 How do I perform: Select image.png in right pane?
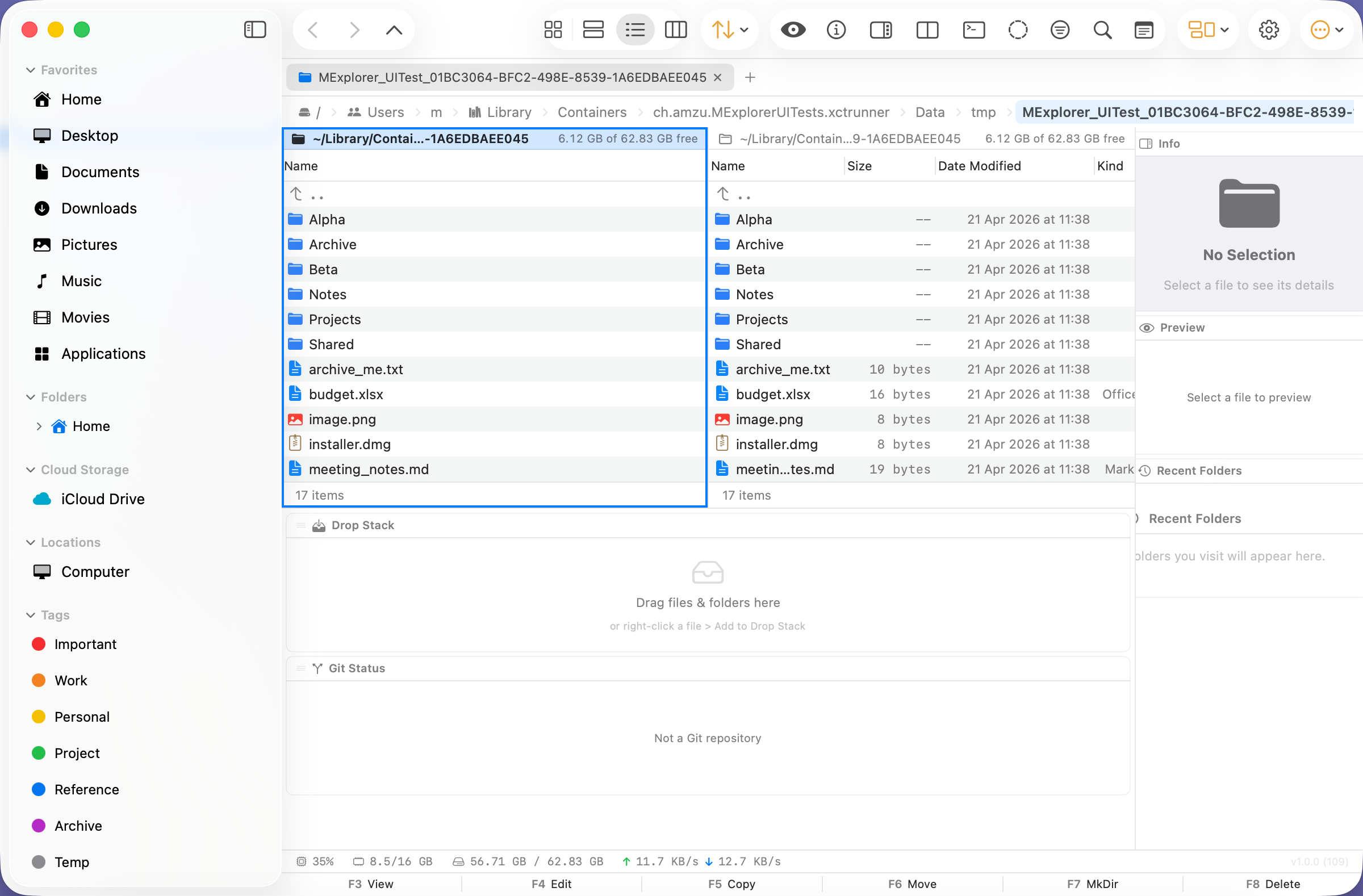click(922, 419)
